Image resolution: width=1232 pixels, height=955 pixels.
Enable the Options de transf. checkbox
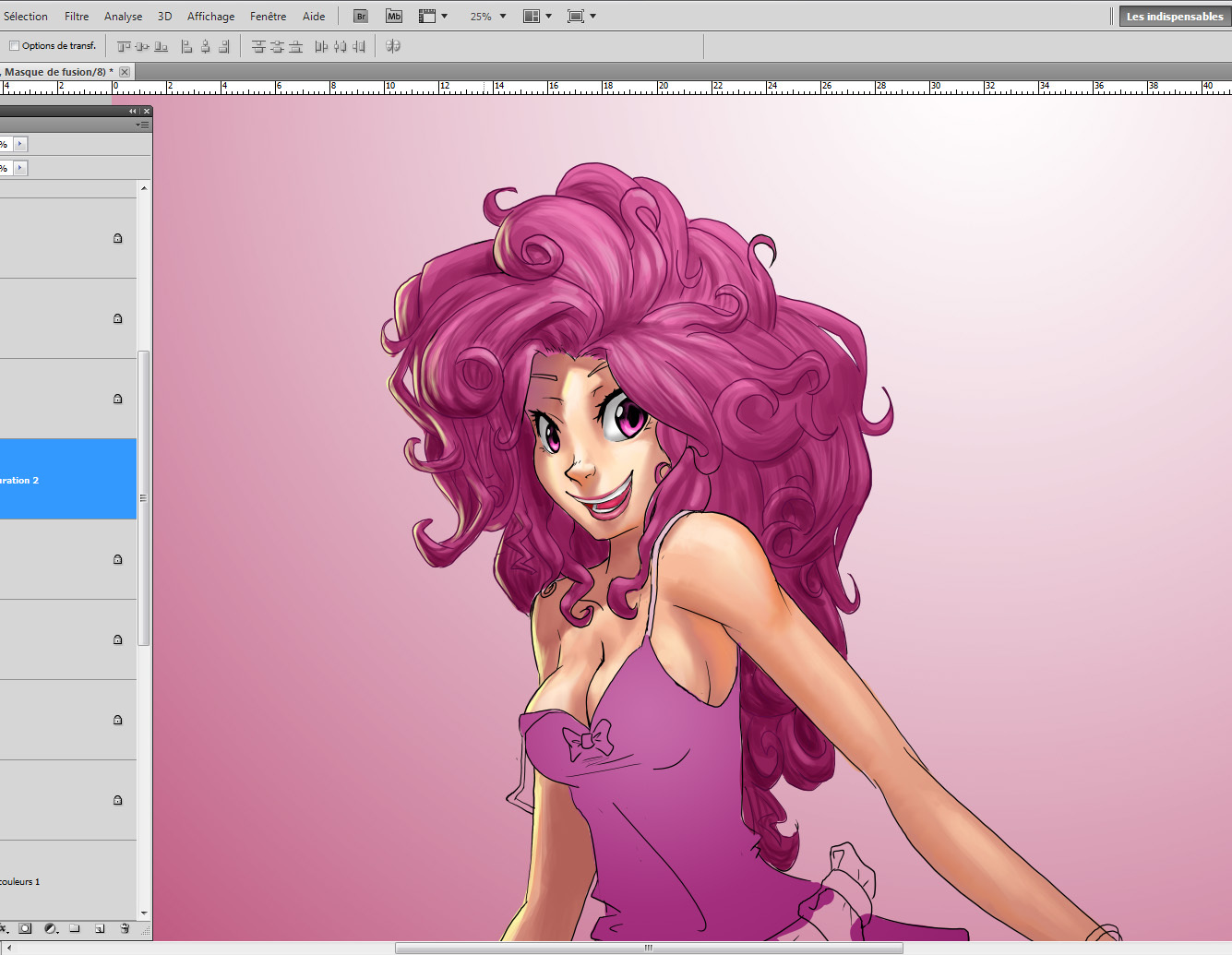click(x=14, y=46)
